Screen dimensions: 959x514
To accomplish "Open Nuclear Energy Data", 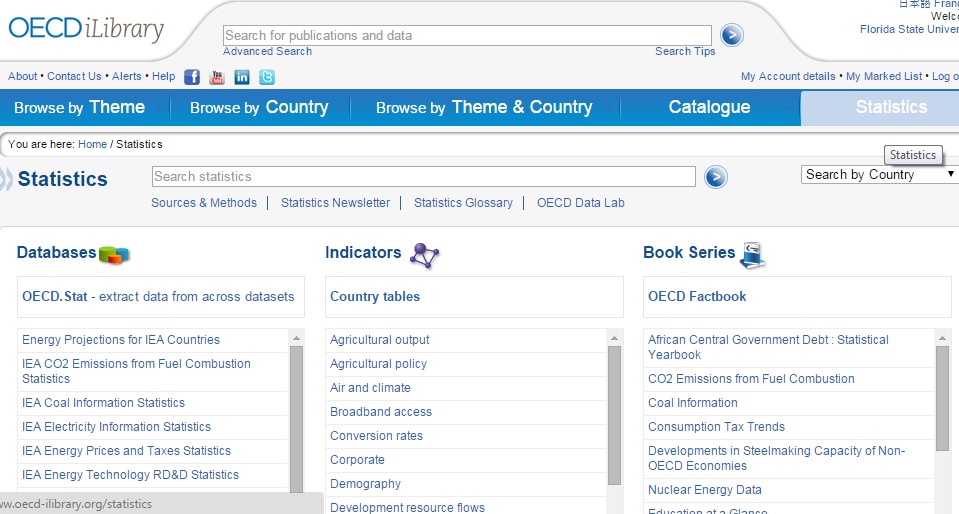I will point(705,490).
